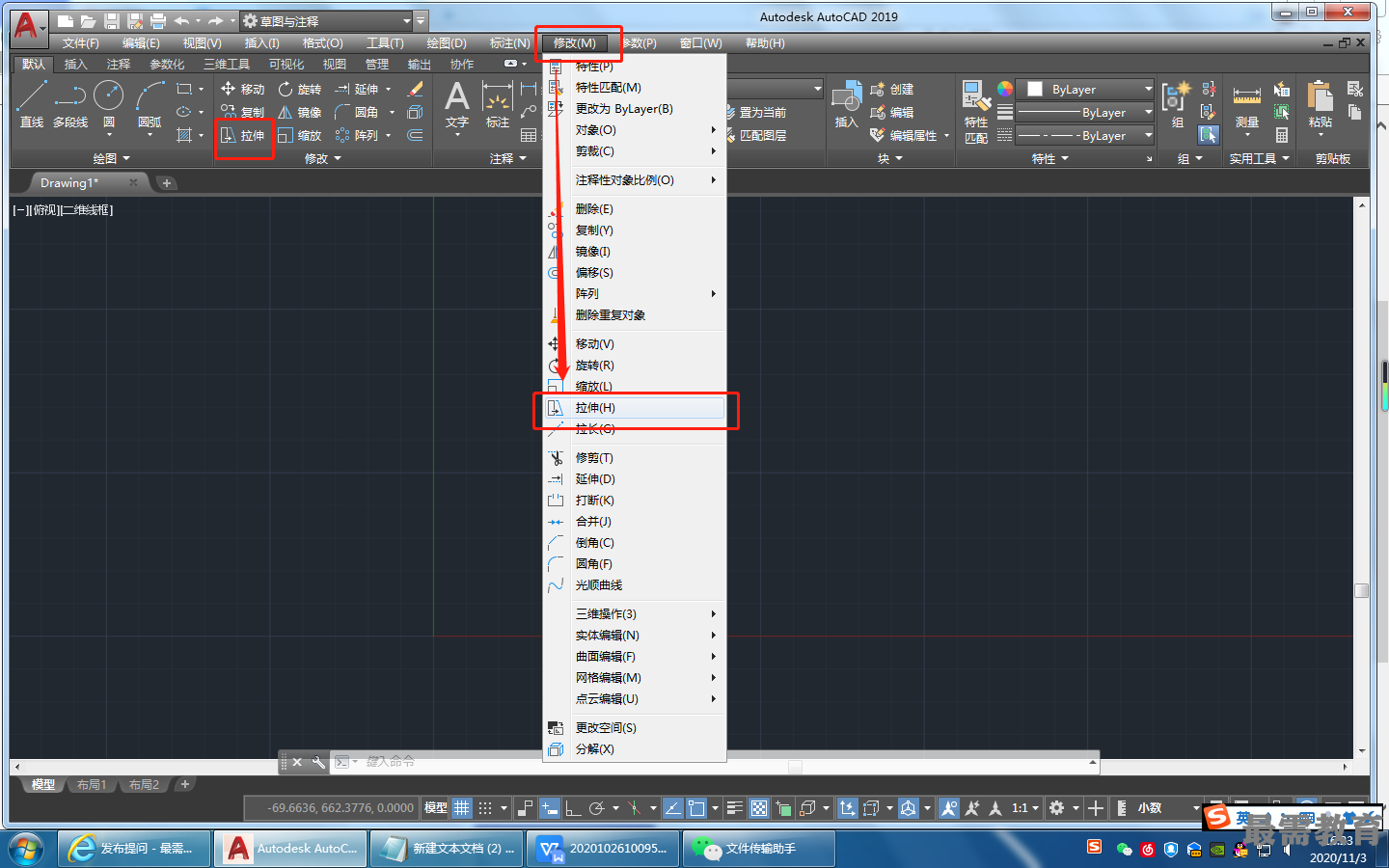Image resolution: width=1389 pixels, height=868 pixels.
Task: Select the Polyline (多段线) tool
Action: point(70,104)
